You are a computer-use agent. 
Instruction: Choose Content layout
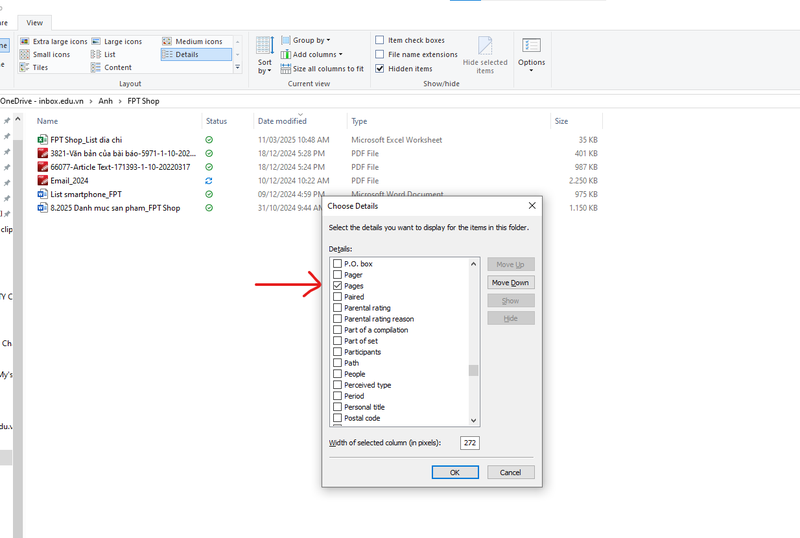(111, 67)
